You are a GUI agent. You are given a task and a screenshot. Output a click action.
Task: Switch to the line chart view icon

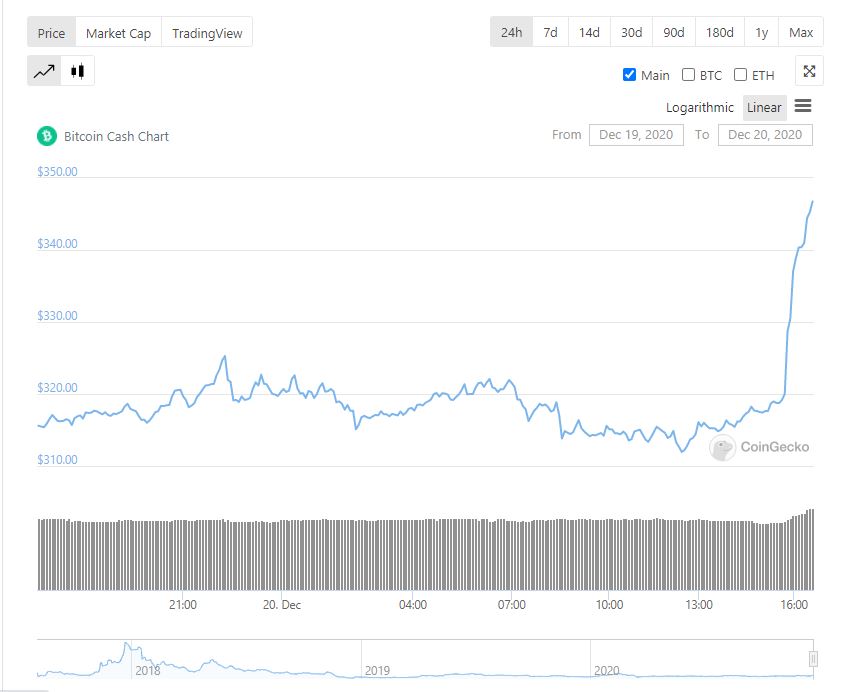click(x=44, y=70)
